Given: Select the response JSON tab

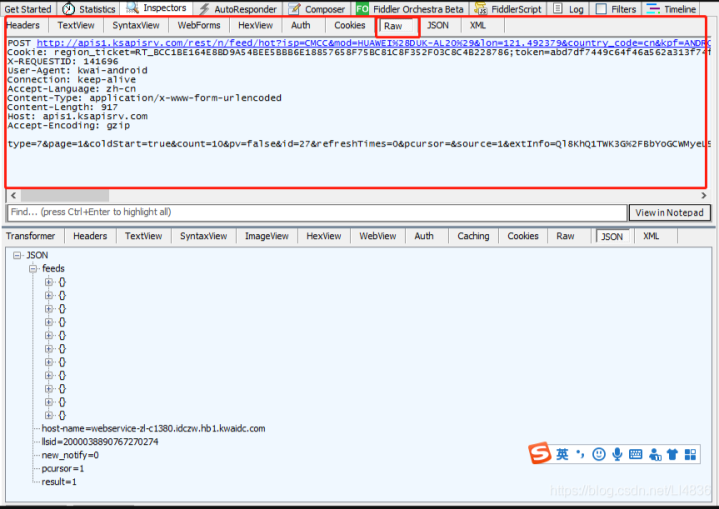Looking at the screenshot, I should [x=612, y=237].
